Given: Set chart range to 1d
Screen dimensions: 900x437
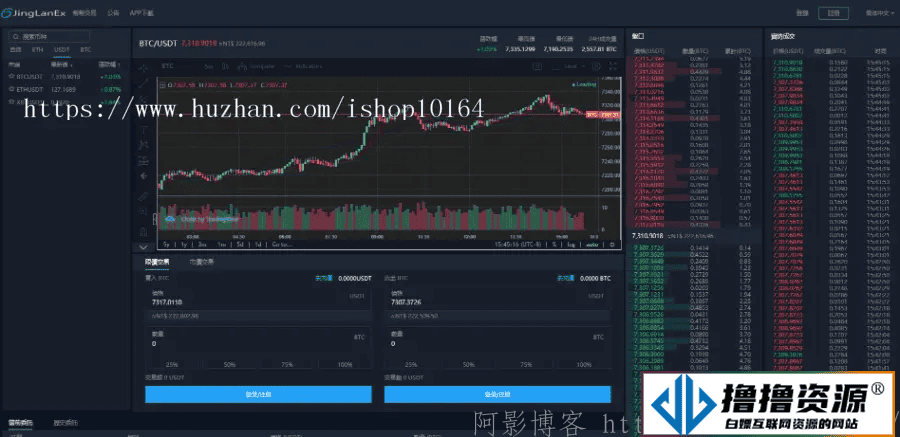Looking at the screenshot, I should pyautogui.click(x=258, y=244).
